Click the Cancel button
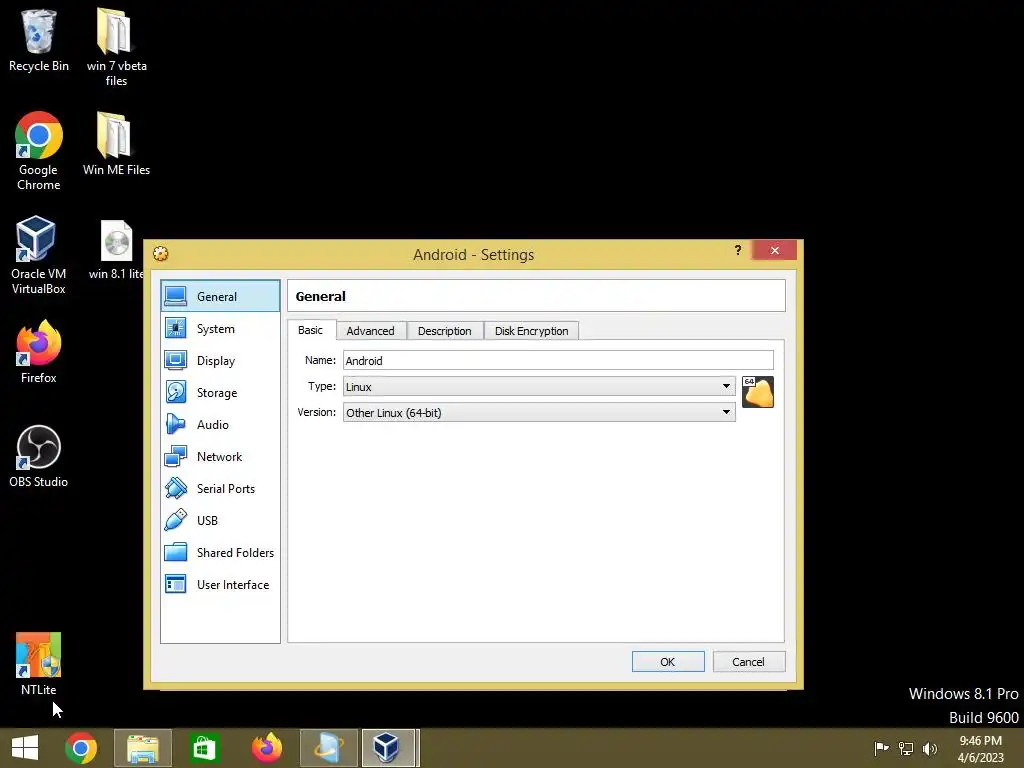This screenshot has width=1024, height=768. tap(748, 662)
